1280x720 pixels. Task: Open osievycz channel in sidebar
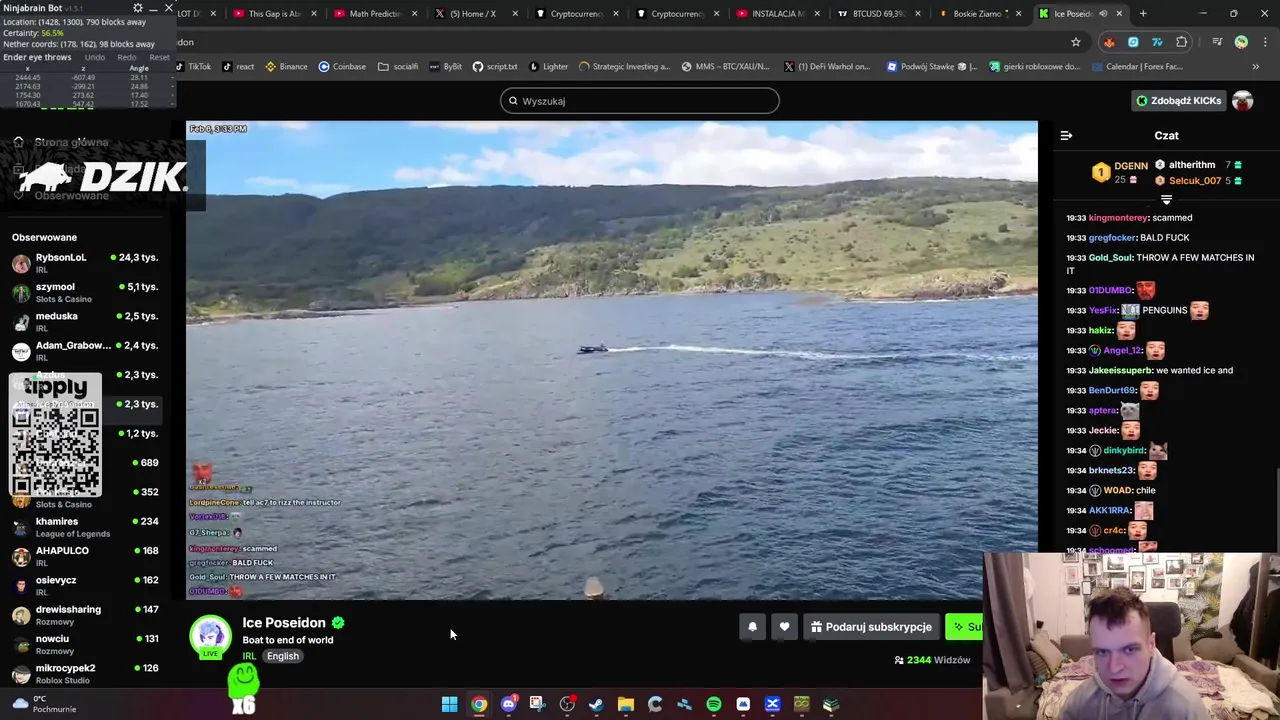pyautogui.click(x=85, y=585)
